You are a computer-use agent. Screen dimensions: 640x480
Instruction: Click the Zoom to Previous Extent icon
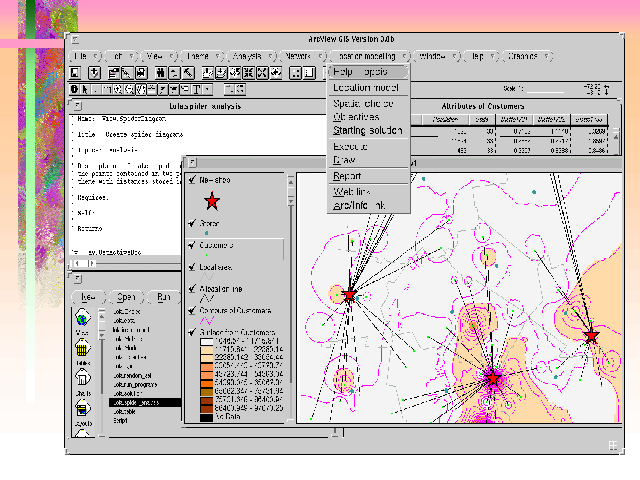pyautogui.click(x=276, y=73)
